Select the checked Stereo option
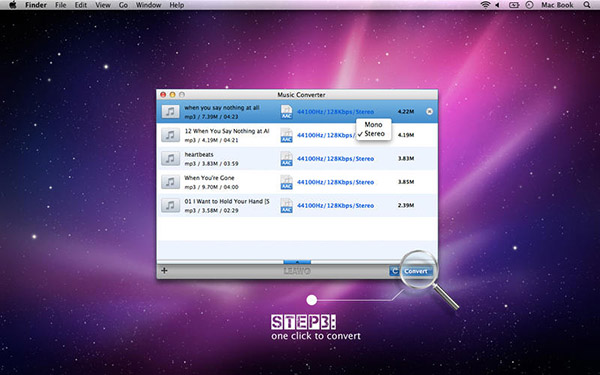Image resolution: width=600 pixels, height=375 pixels. pyautogui.click(x=373, y=134)
